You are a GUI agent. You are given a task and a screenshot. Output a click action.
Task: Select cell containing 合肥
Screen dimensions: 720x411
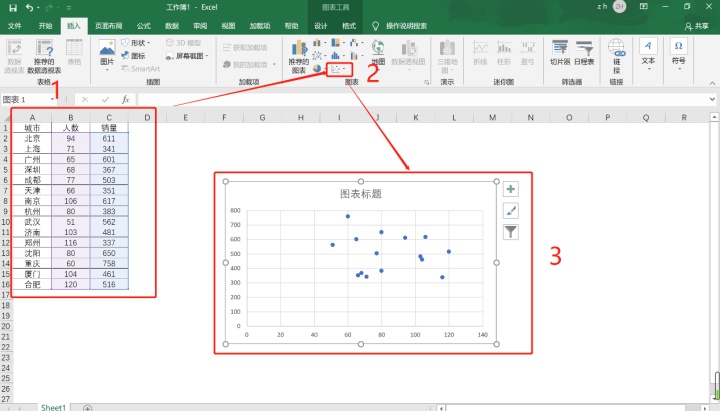(32, 284)
